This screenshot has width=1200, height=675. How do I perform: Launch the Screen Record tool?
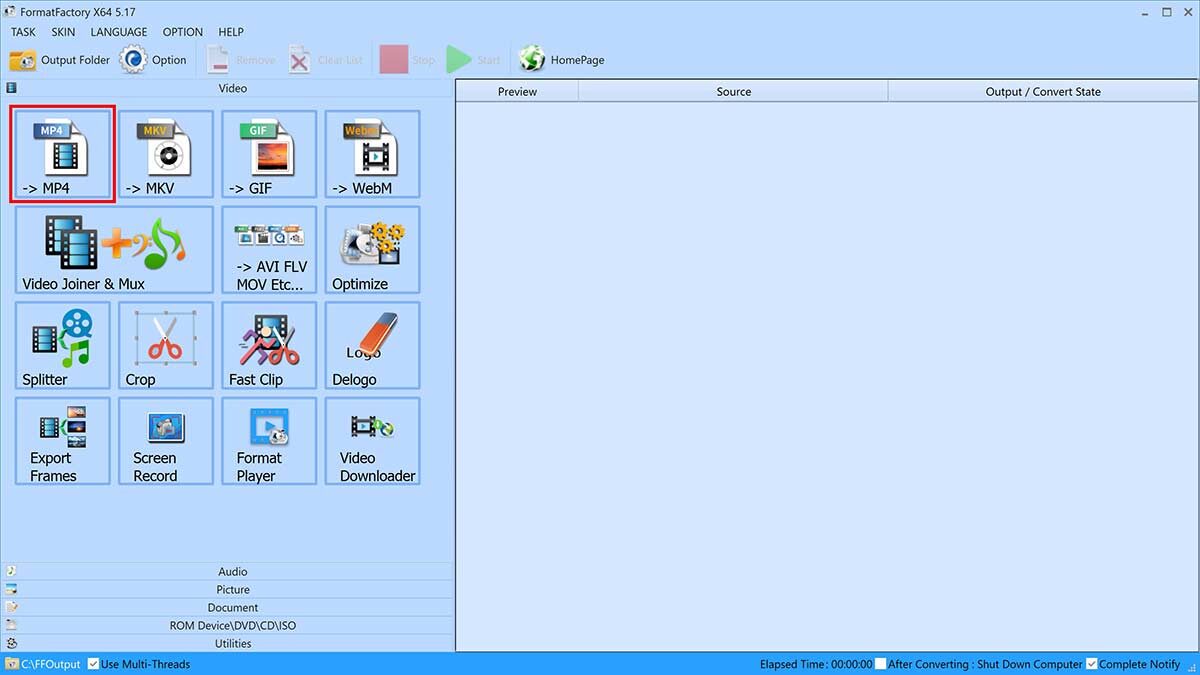click(x=165, y=441)
